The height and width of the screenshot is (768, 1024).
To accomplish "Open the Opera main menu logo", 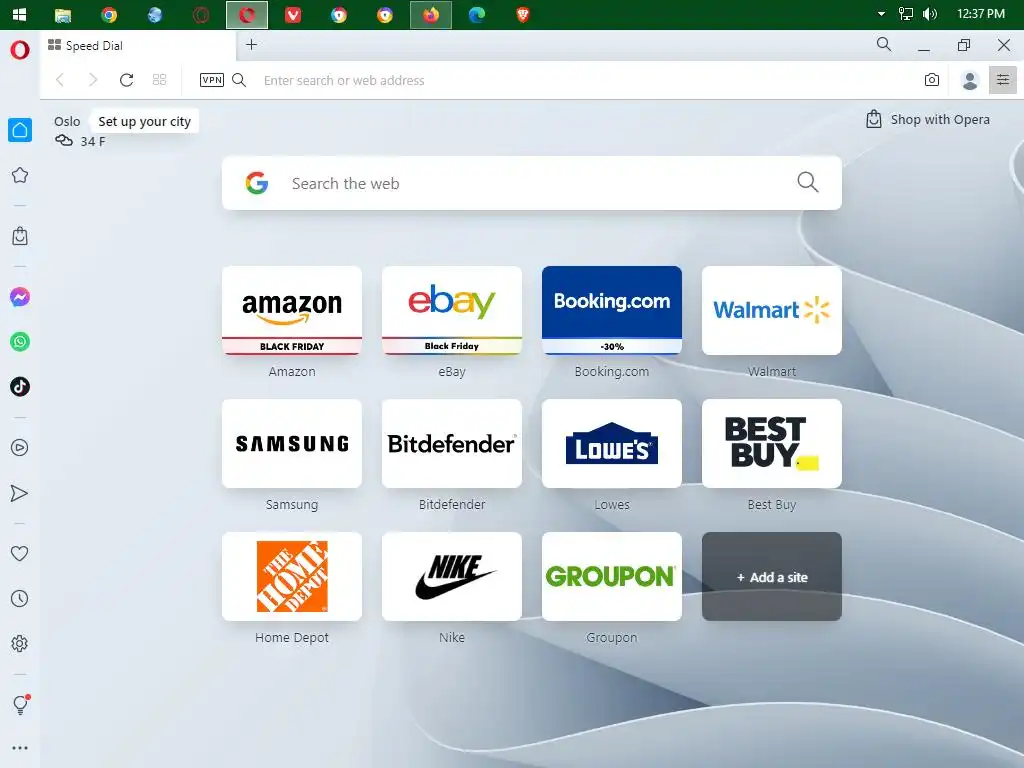I will [x=20, y=50].
